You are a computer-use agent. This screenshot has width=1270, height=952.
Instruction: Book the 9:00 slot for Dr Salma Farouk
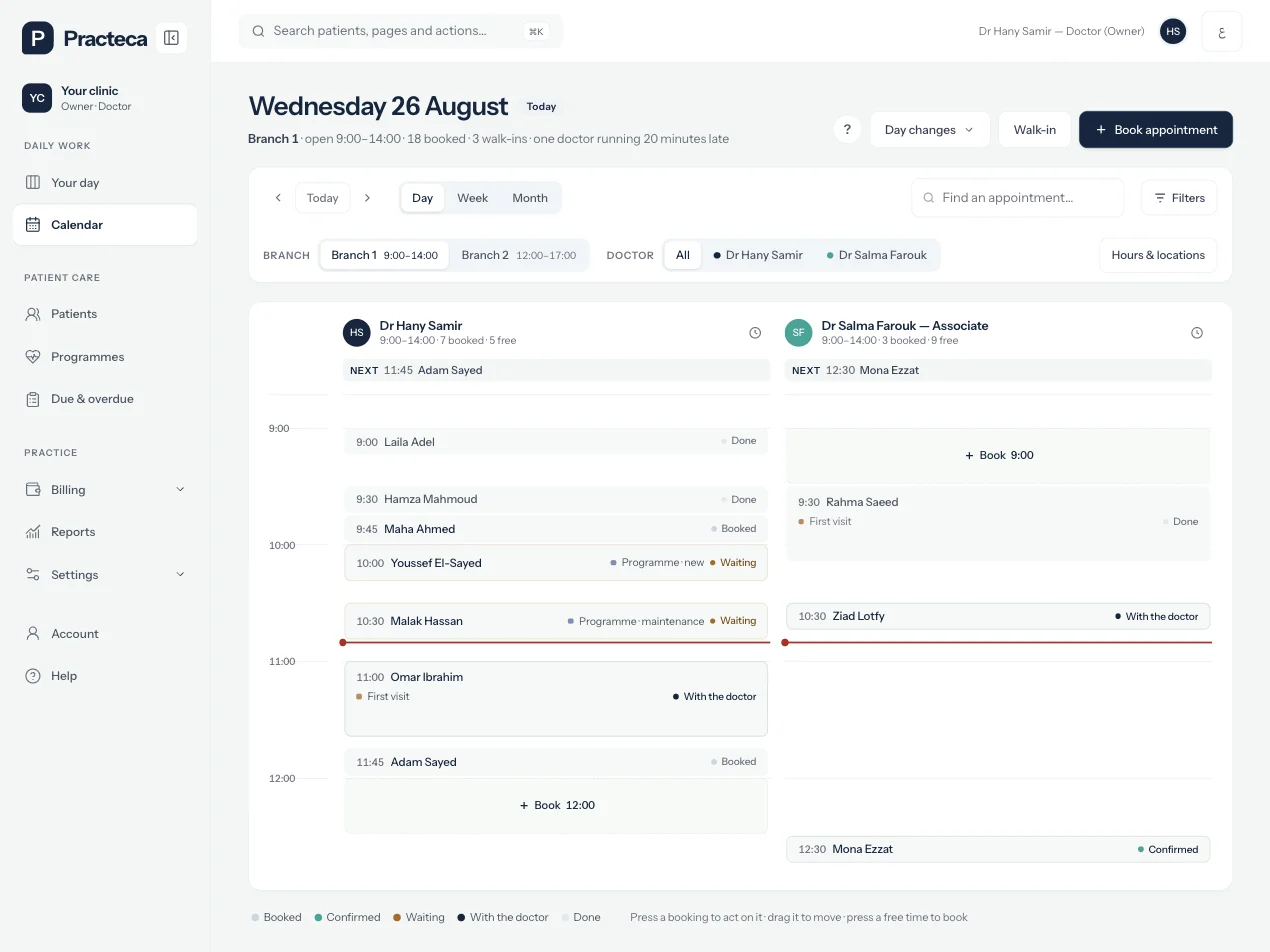pyautogui.click(x=998, y=455)
